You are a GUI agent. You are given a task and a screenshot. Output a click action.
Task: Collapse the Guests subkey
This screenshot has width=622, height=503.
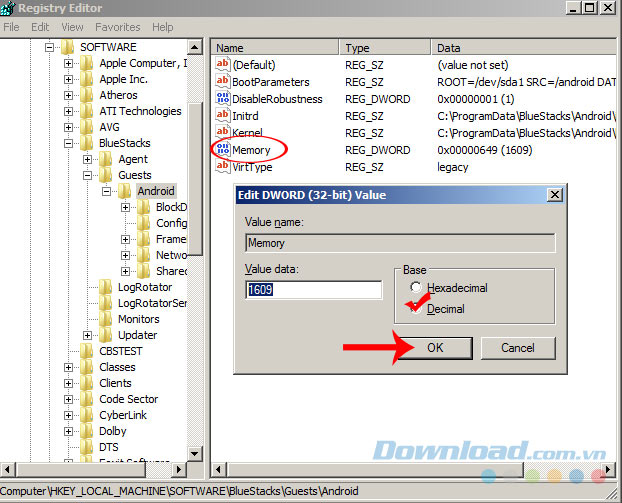coord(88,175)
